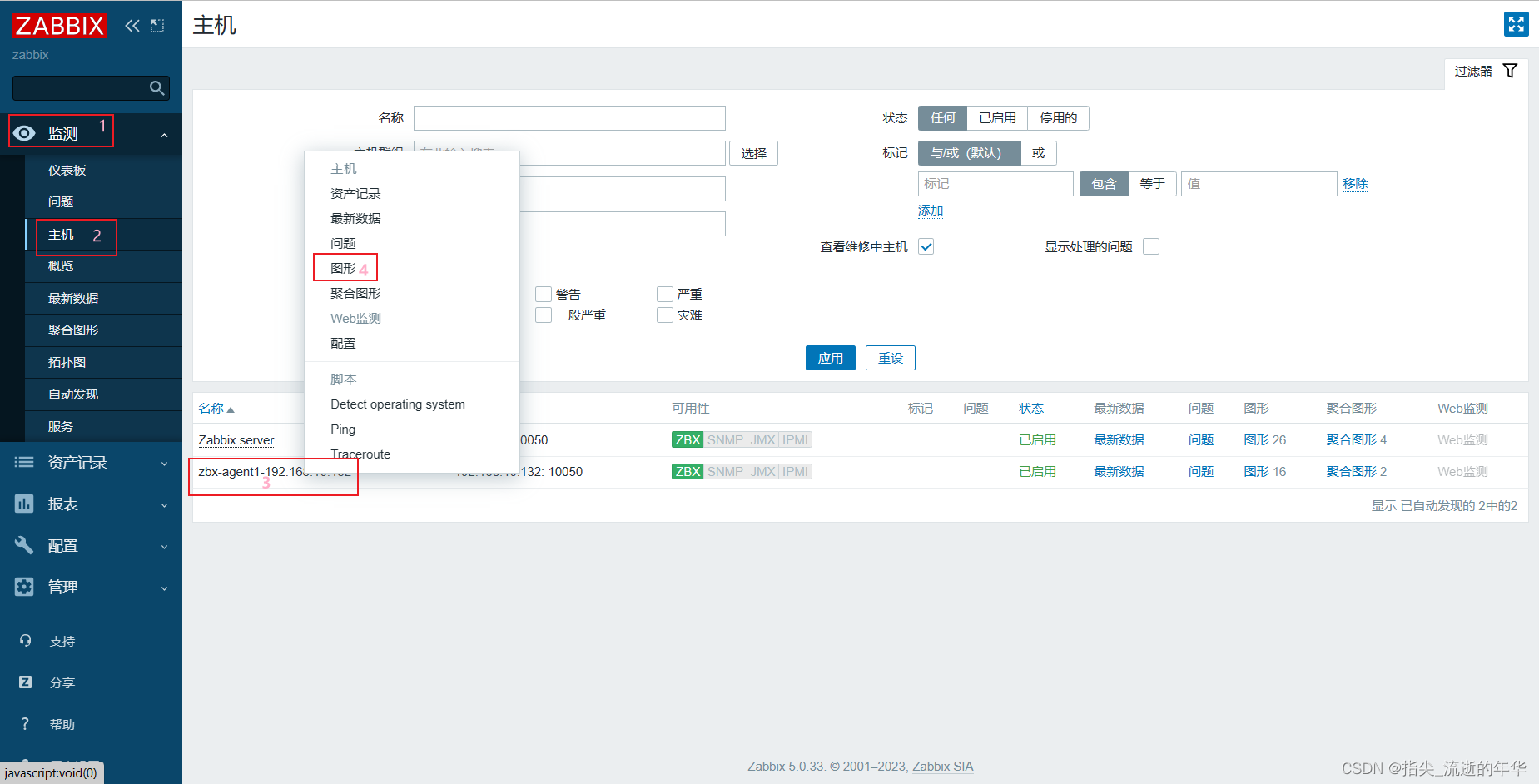Choose 资产记录 in the host context menu
Screen dimensions: 1539x784
tap(355, 193)
